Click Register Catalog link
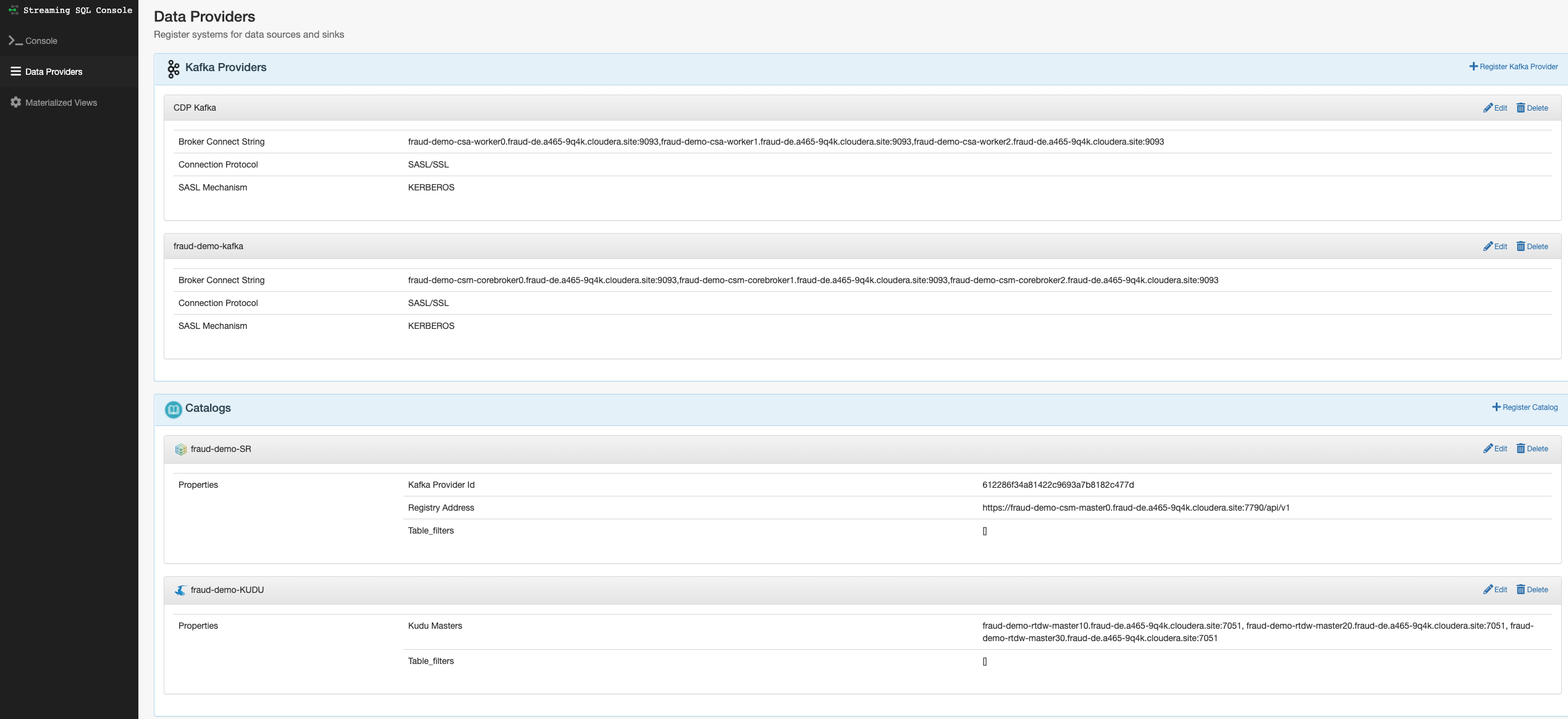Image resolution: width=1568 pixels, height=719 pixels. pyautogui.click(x=1529, y=407)
